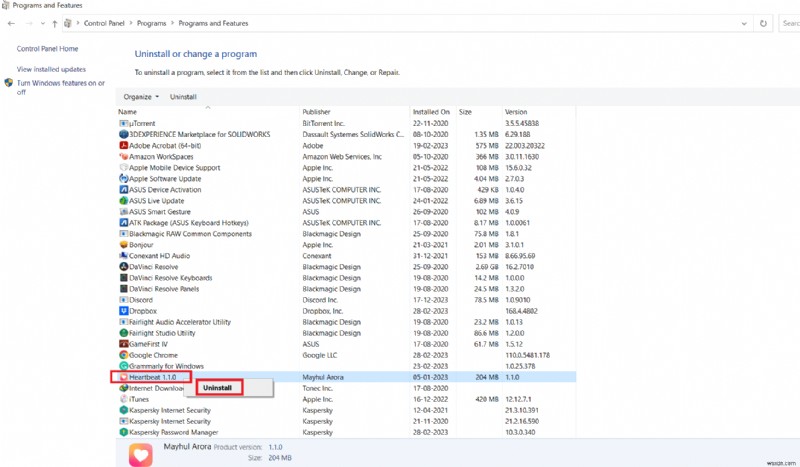
Task: Click the DaVinci Resolve Keyboards icon
Action: pos(123,278)
